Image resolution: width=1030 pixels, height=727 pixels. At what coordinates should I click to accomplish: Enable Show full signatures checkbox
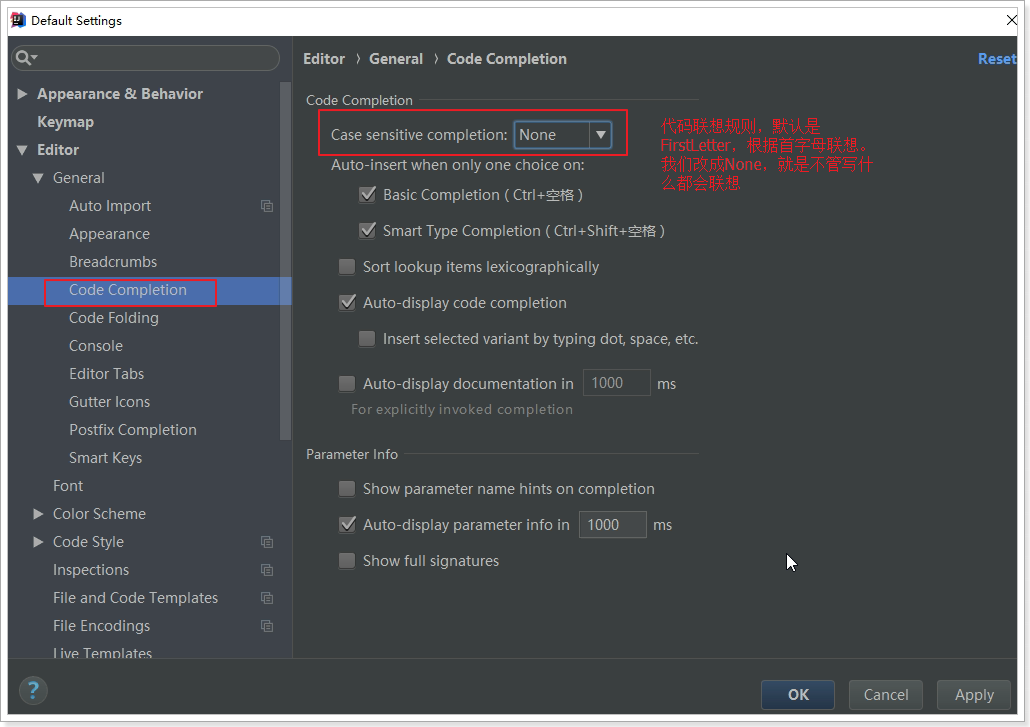(x=347, y=561)
